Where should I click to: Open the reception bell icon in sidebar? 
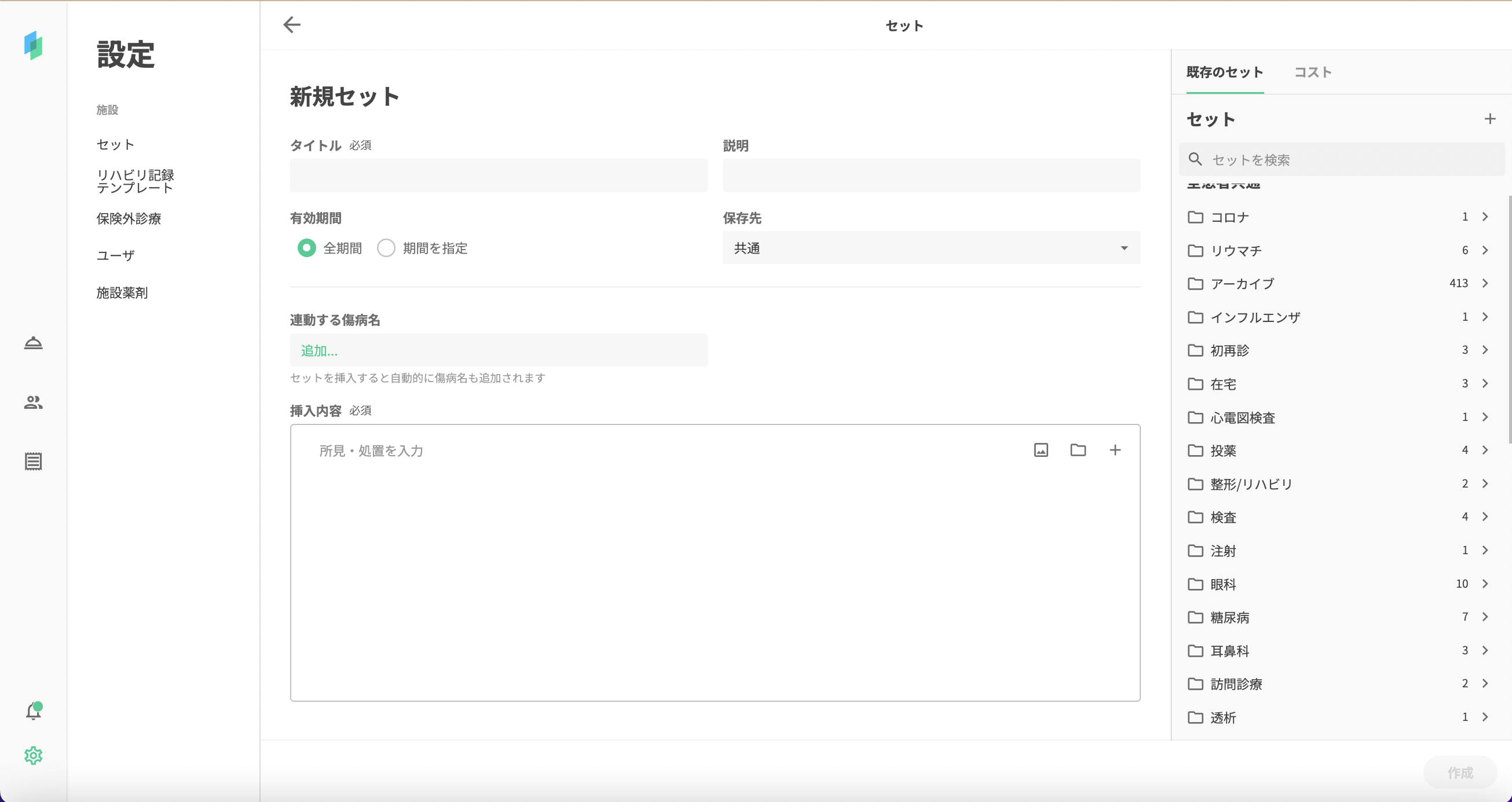[x=34, y=343]
